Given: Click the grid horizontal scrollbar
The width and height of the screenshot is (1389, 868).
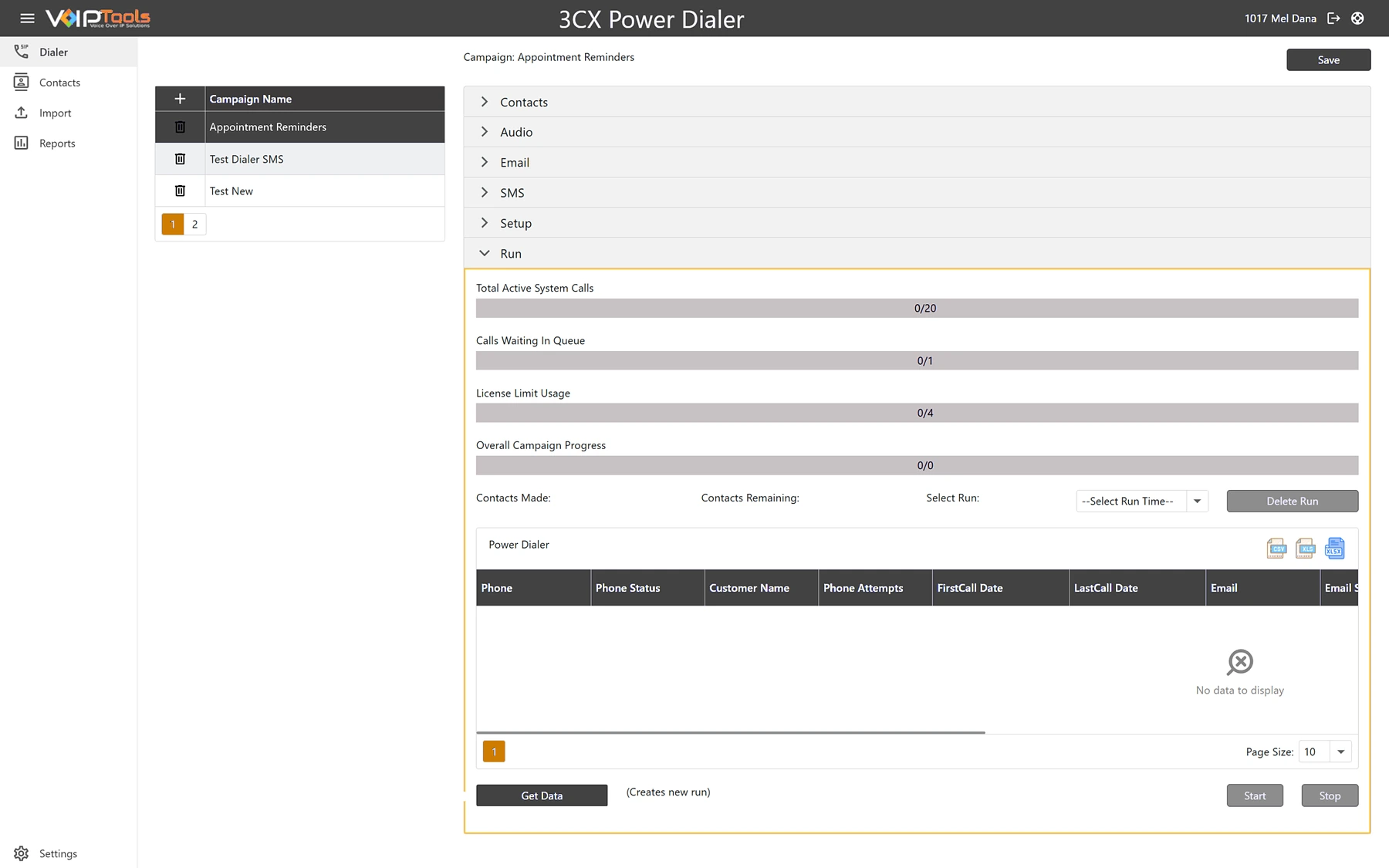Looking at the screenshot, I should tap(731, 732).
